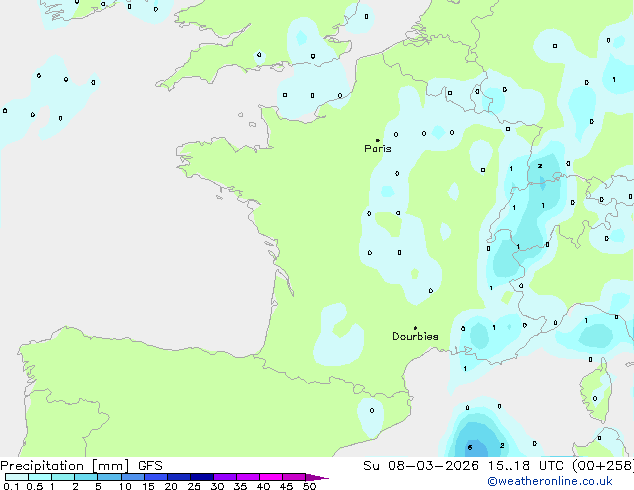This screenshot has width=634, height=490.
Task: Select the 5–10 mm legend color swatch
Action: click(109, 477)
